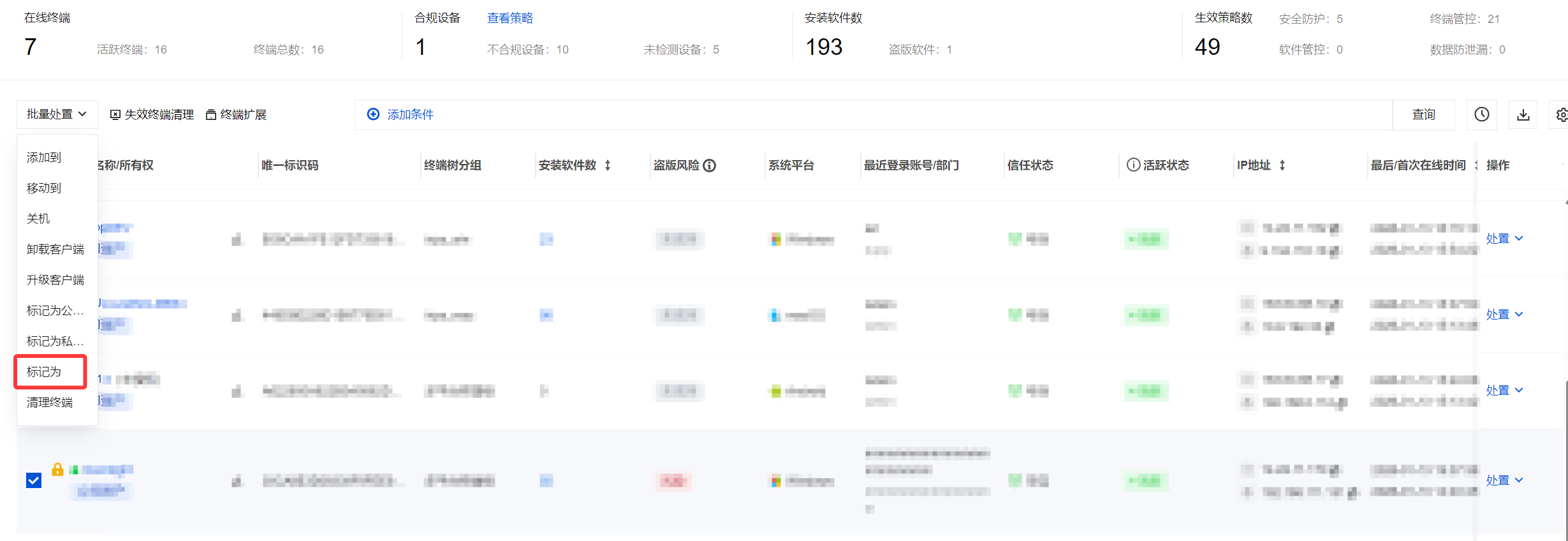Open the 查看策略 link
Viewport: 1568px width, 541px height.
(x=509, y=18)
